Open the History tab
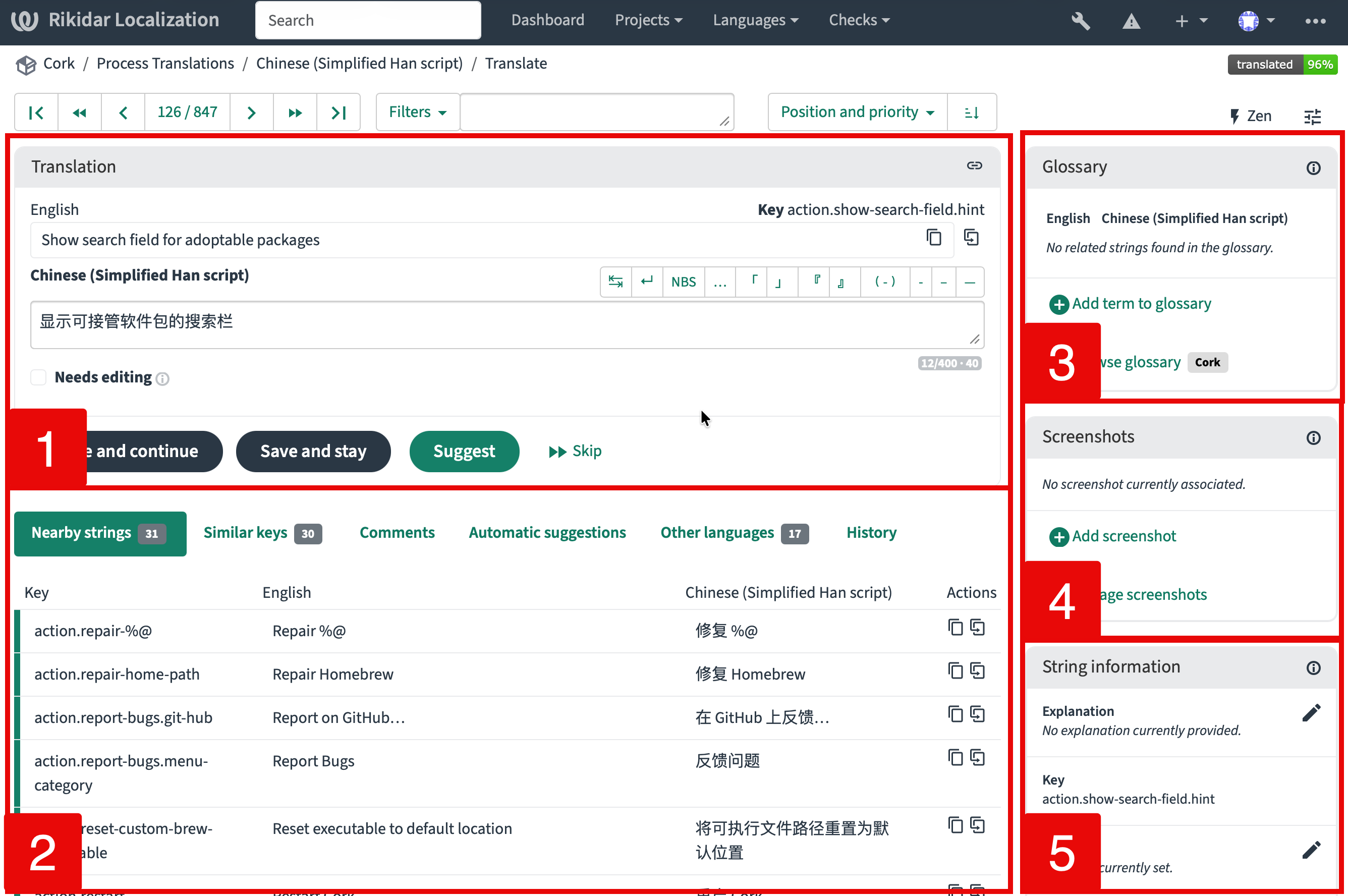Viewport: 1348px width, 896px height. click(x=871, y=533)
